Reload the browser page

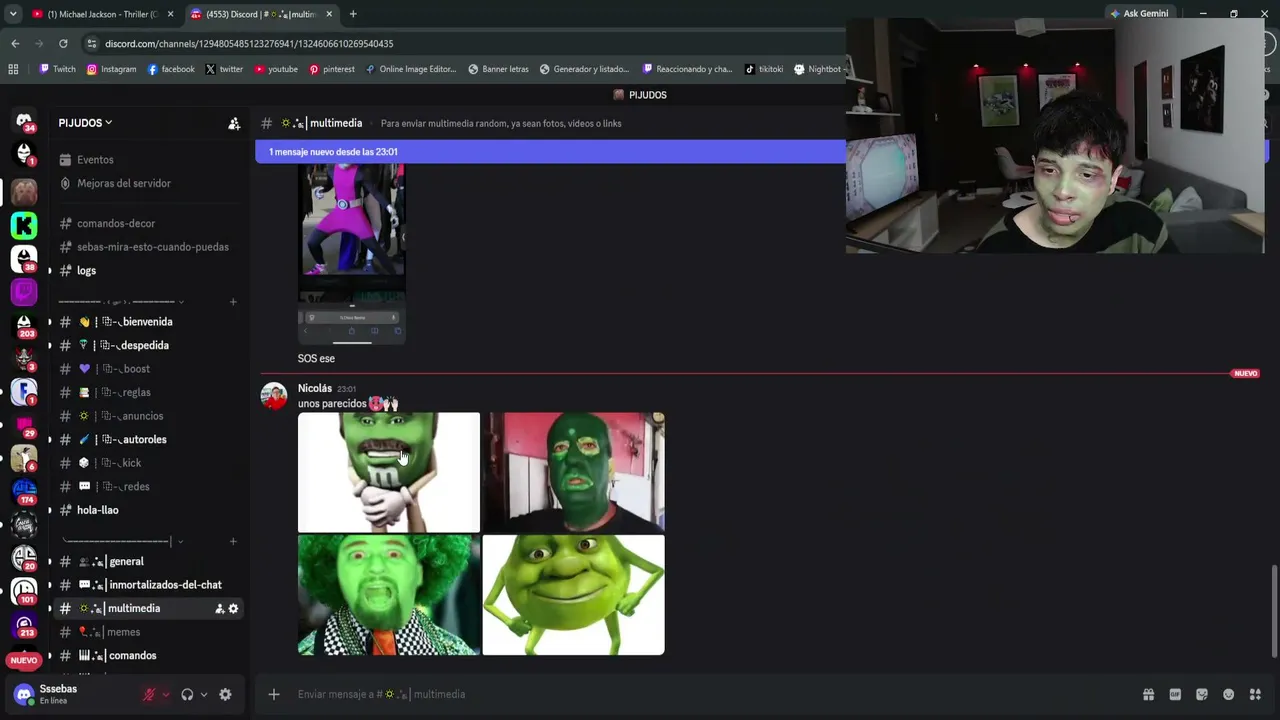click(x=63, y=43)
